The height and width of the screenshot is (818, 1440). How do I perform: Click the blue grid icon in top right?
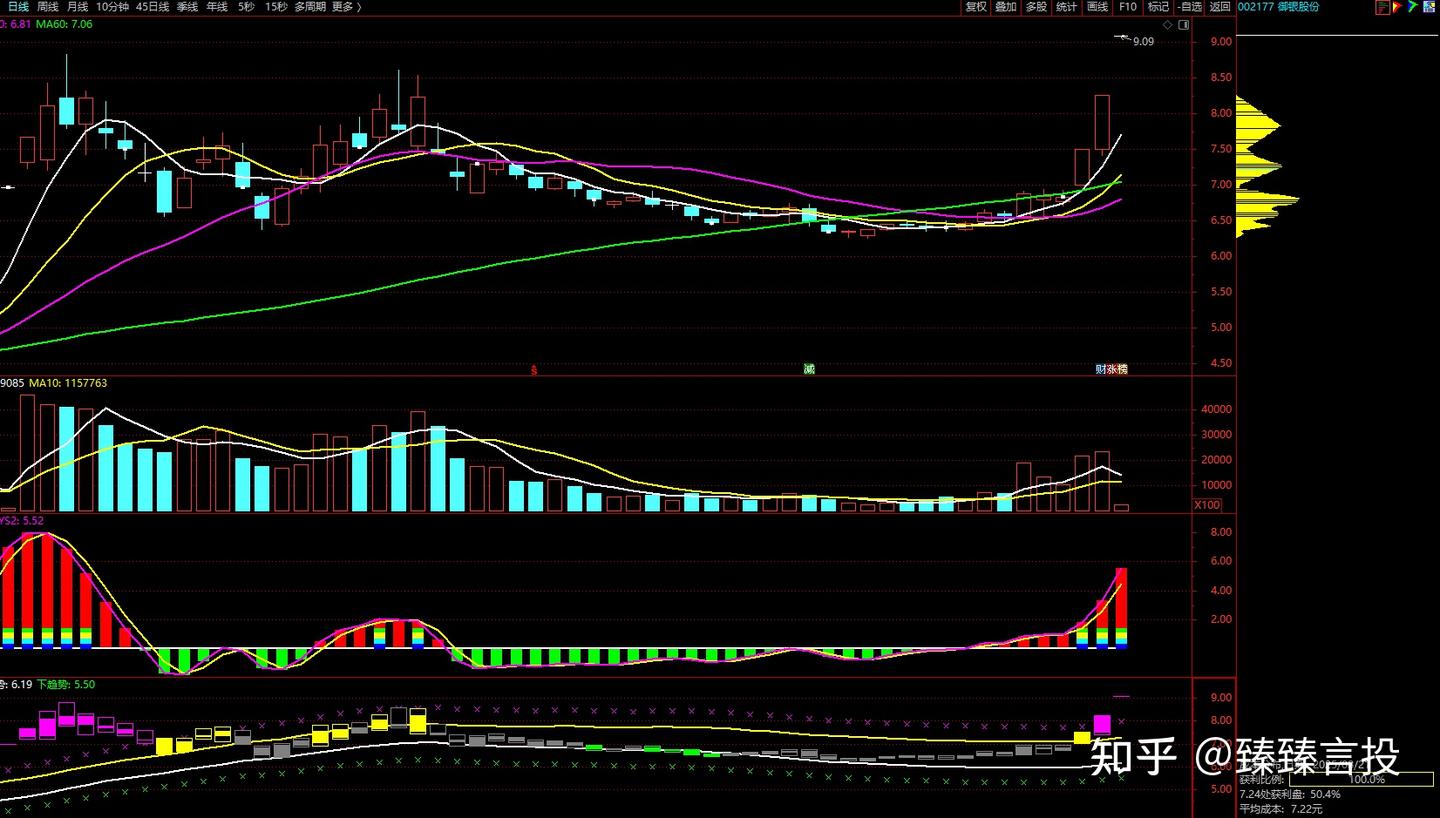tap(1428, 7)
